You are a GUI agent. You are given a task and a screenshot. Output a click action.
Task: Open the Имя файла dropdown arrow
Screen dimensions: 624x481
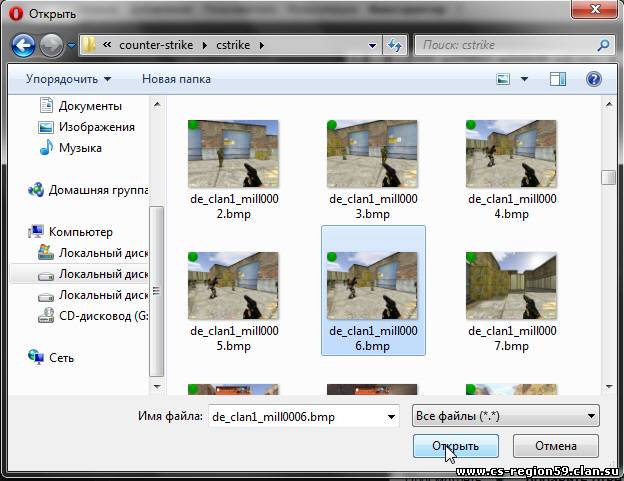pyautogui.click(x=392, y=417)
